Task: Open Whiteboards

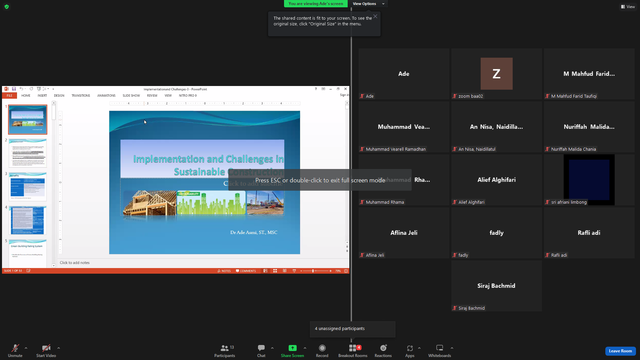Action: [440, 350]
